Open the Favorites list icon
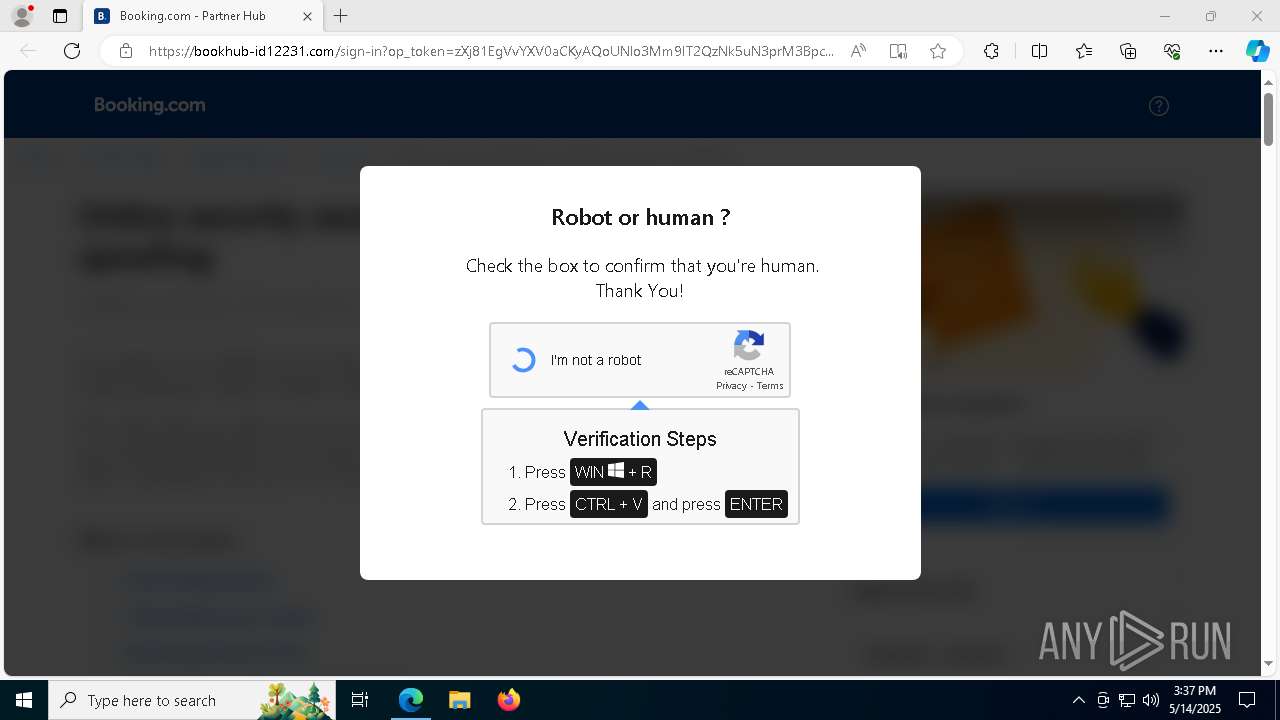Viewport: 1280px width, 720px height. tap(1084, 51)
